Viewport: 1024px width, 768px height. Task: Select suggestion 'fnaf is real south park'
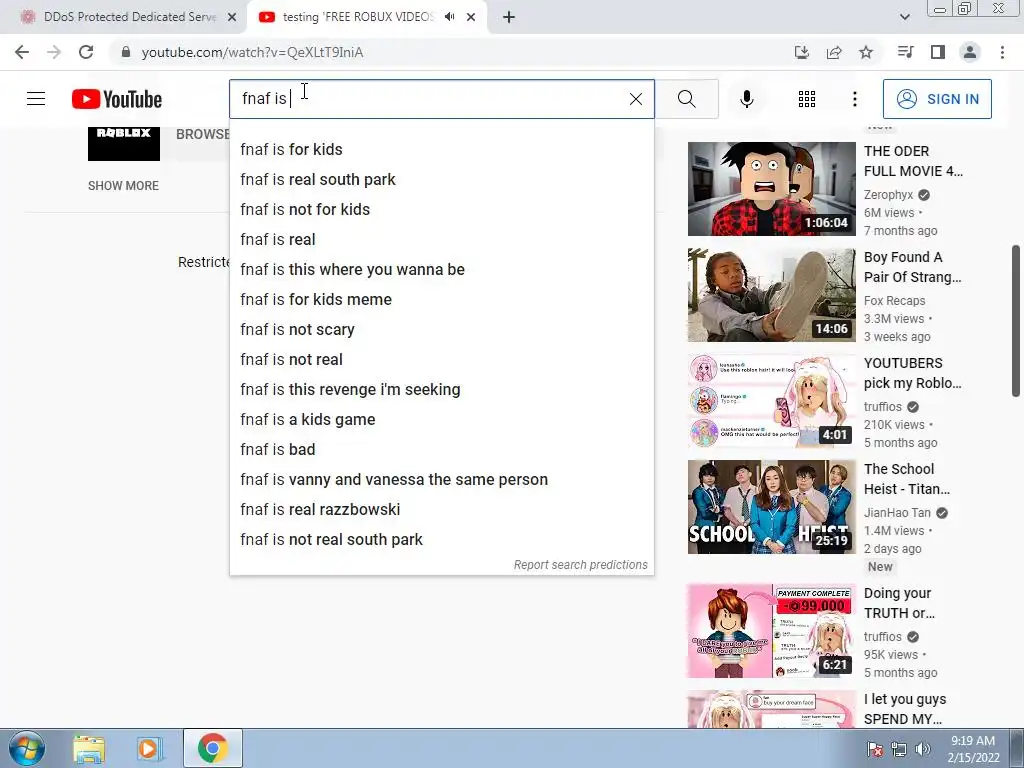(x=441, y=180)
